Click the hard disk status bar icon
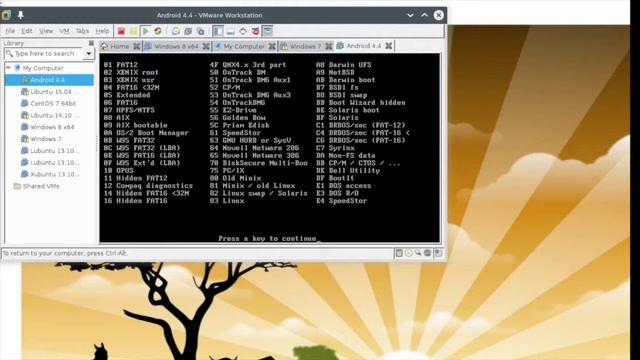640x360 pixels. pyautogui.click(x=399, y=253)
